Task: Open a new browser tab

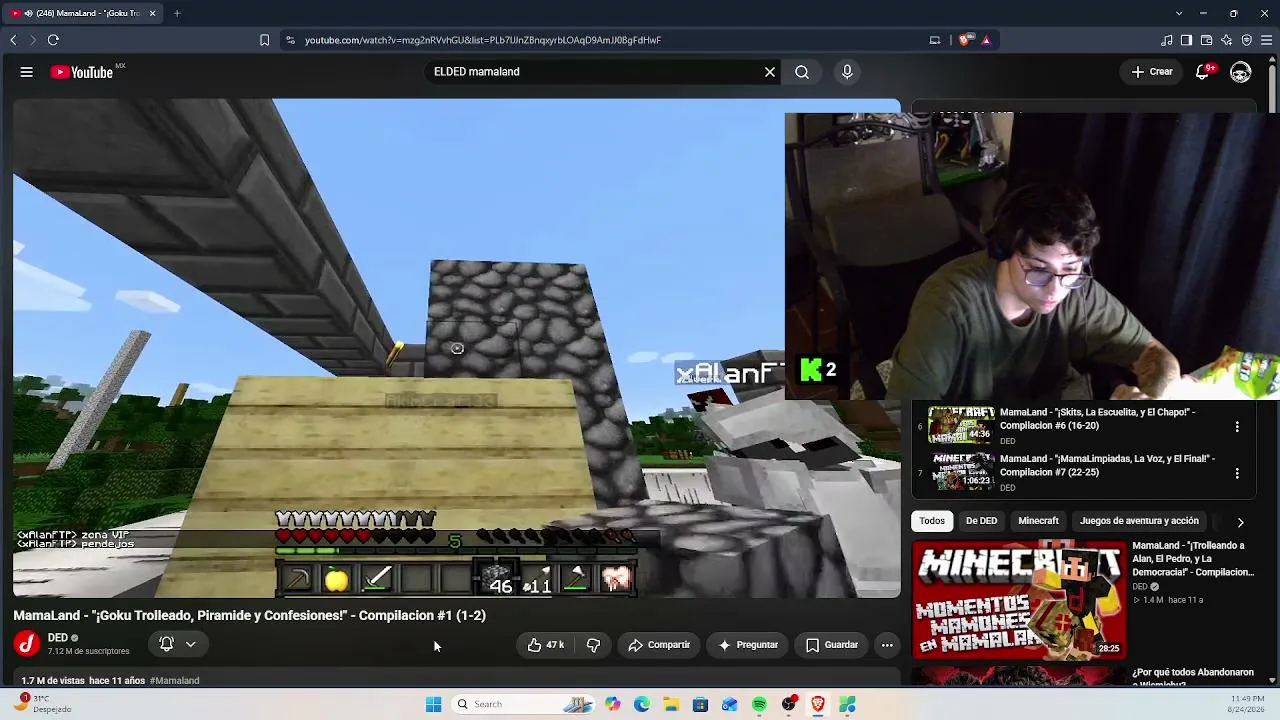Action: point(177,13)
